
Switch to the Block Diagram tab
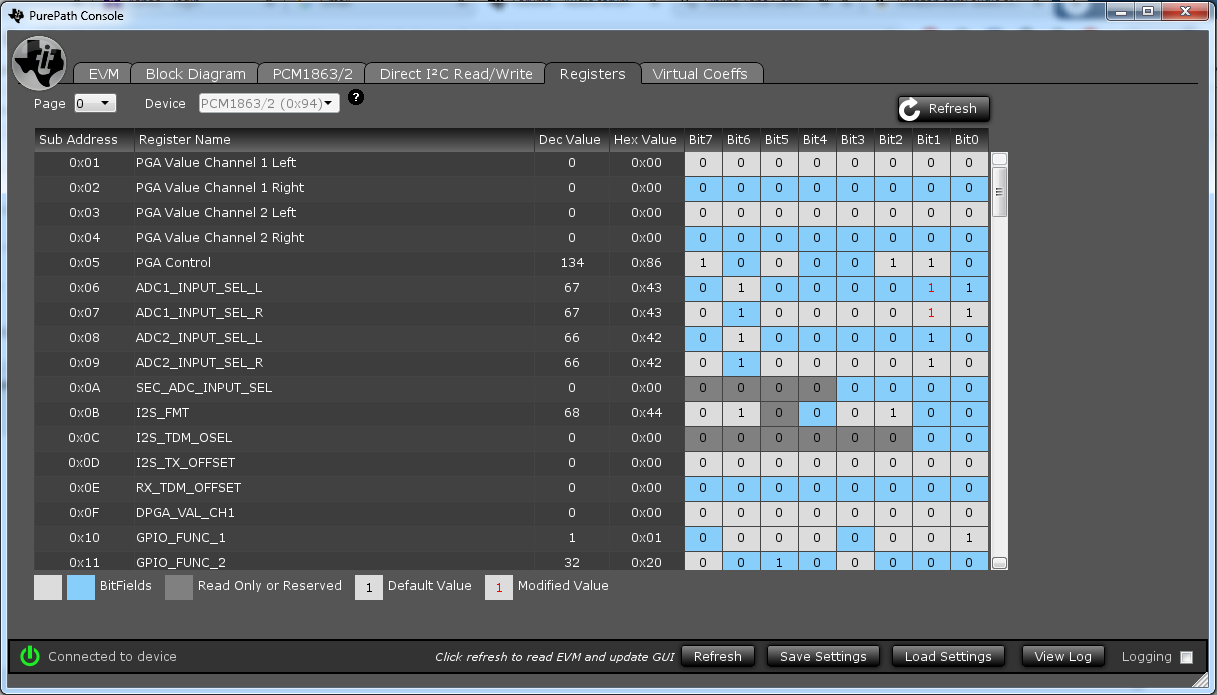[x=195, y=74]
